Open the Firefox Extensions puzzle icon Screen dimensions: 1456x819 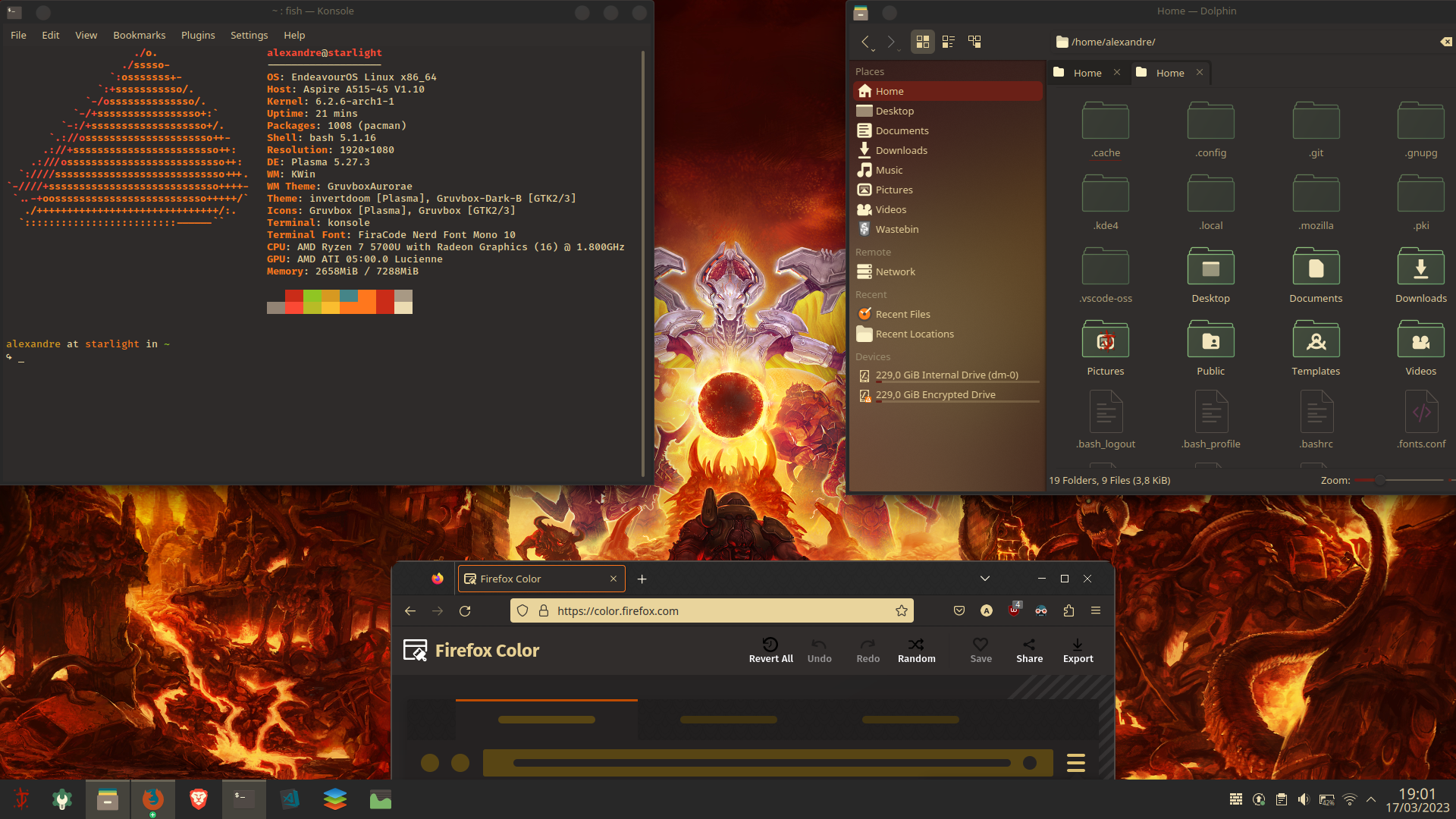(1068, 610)
